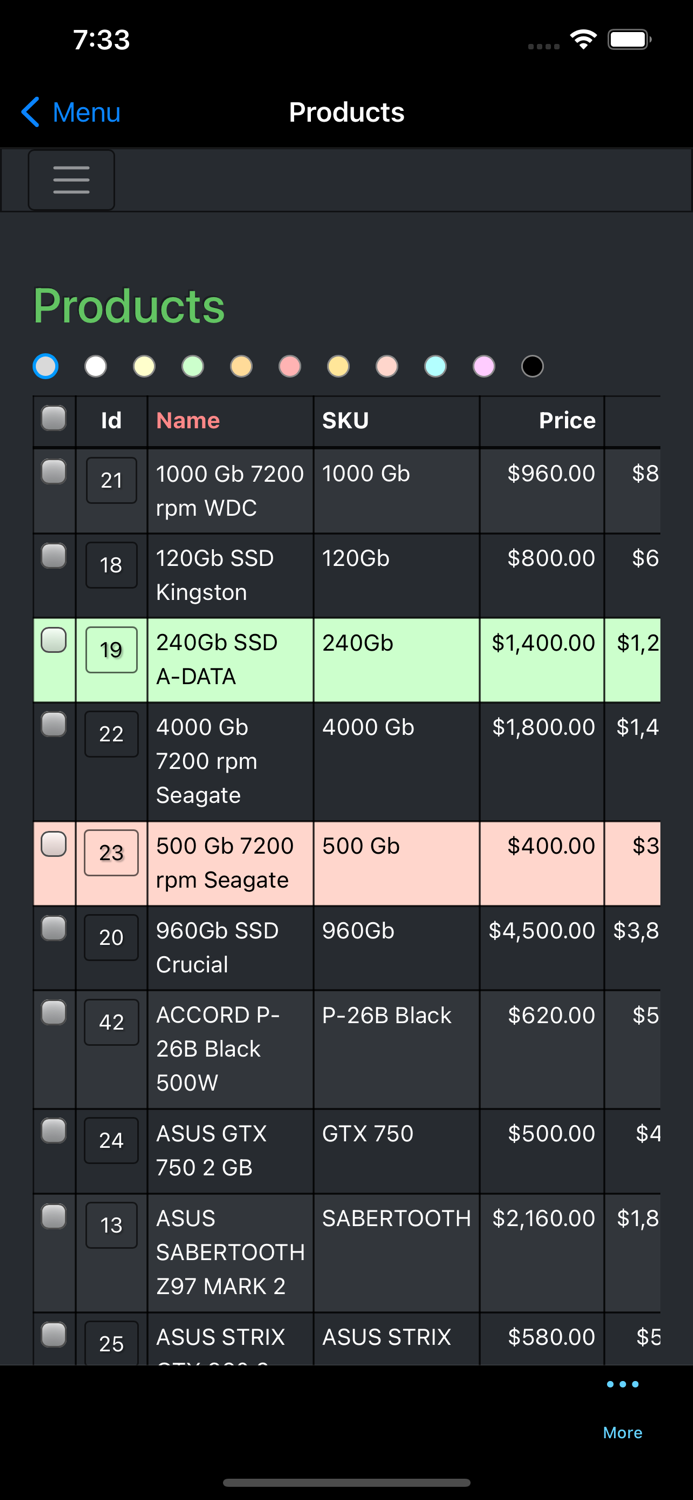693x1500 pixels.
Task: Check the 1000 Gb WDC row checkbox
Action: pyautogui.click(x=53, y=471)
